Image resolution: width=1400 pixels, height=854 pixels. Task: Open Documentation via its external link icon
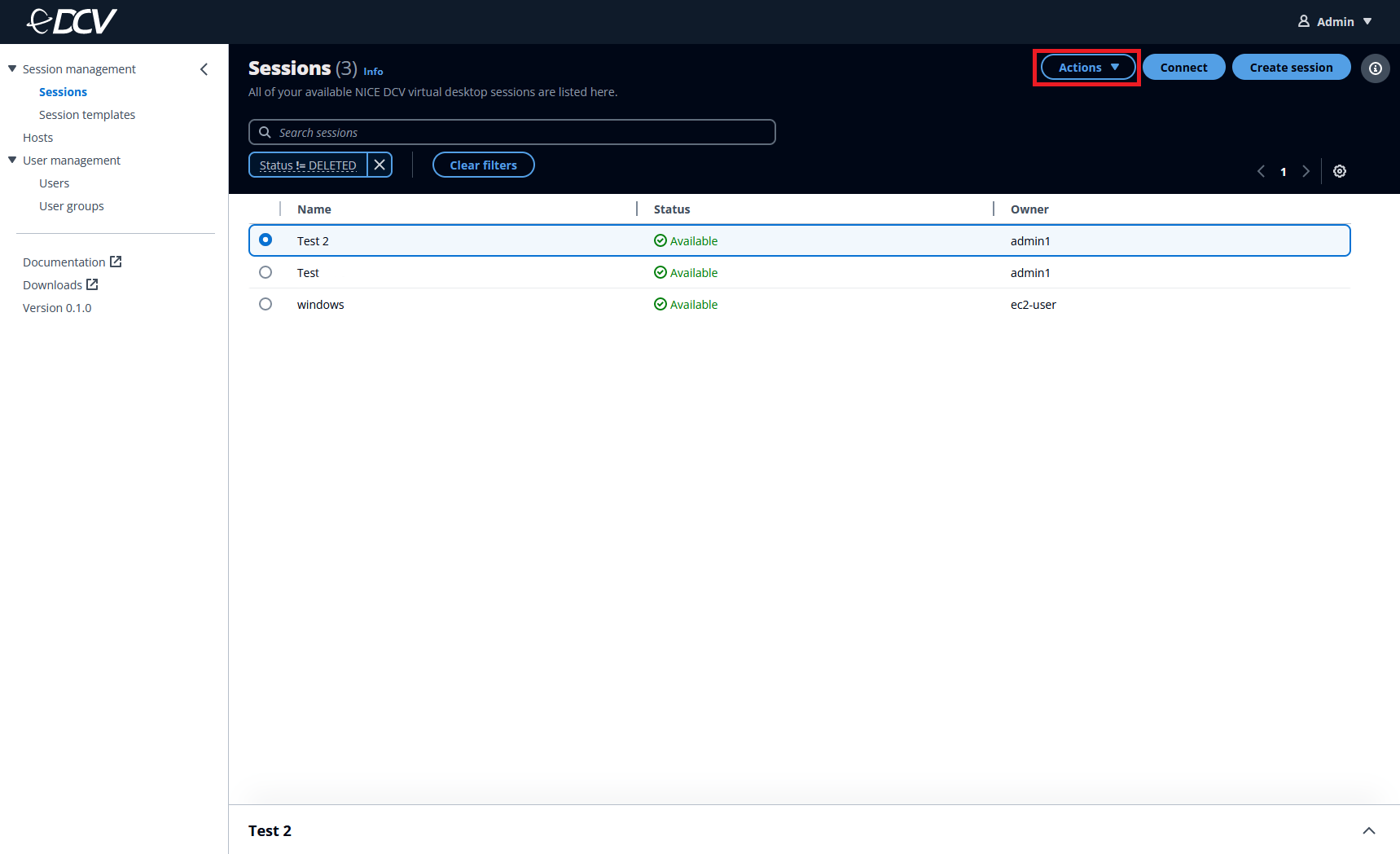point(116,262)
